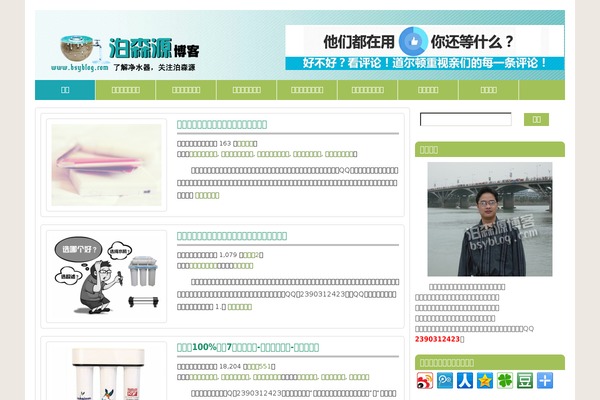
Task: Share via the Renren icon
Action: (465, 380)
